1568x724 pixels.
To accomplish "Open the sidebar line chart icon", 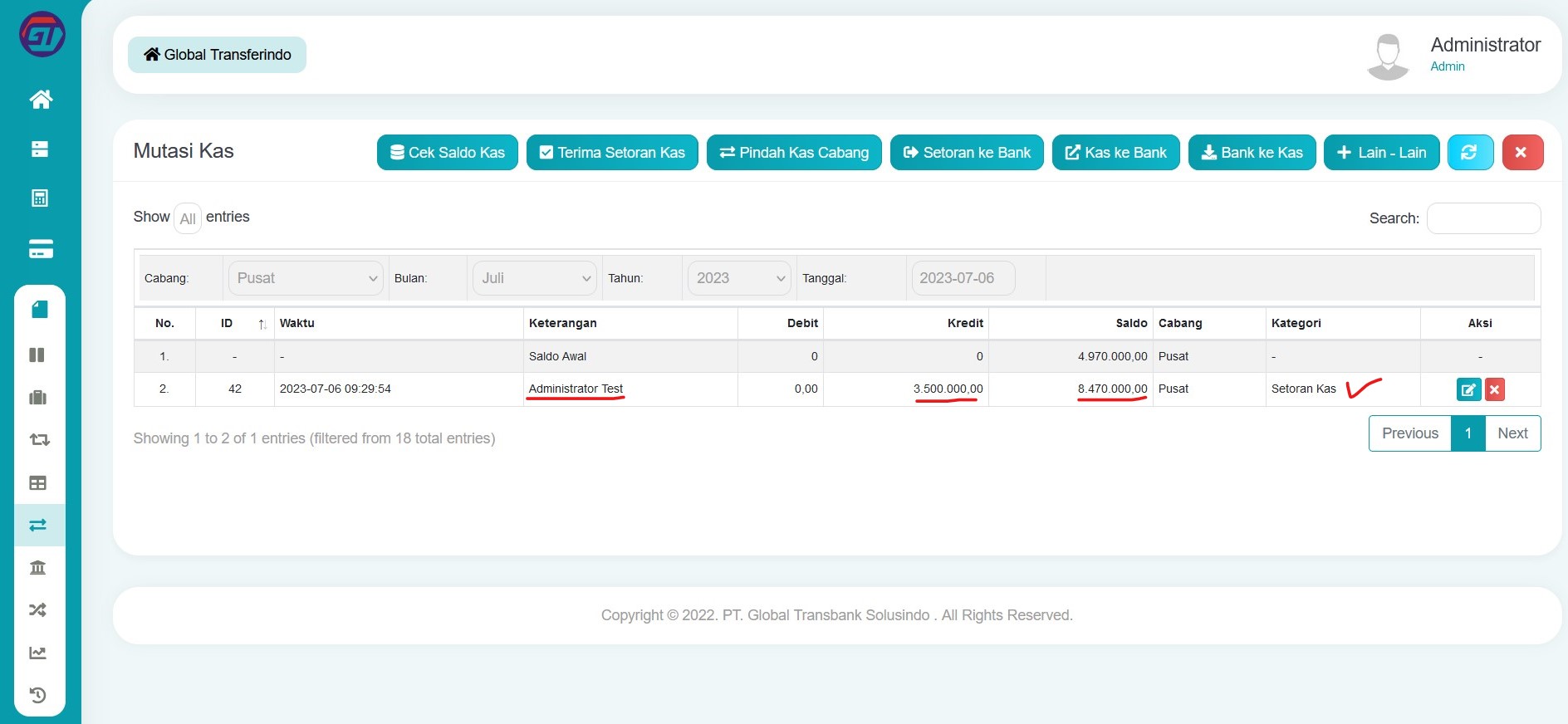I will point(38,653).
